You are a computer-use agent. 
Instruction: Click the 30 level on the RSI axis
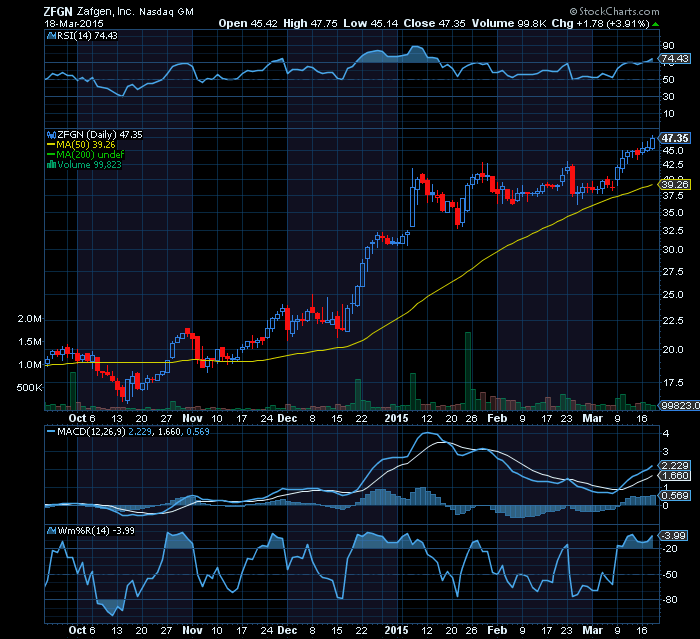pos(668,96)
